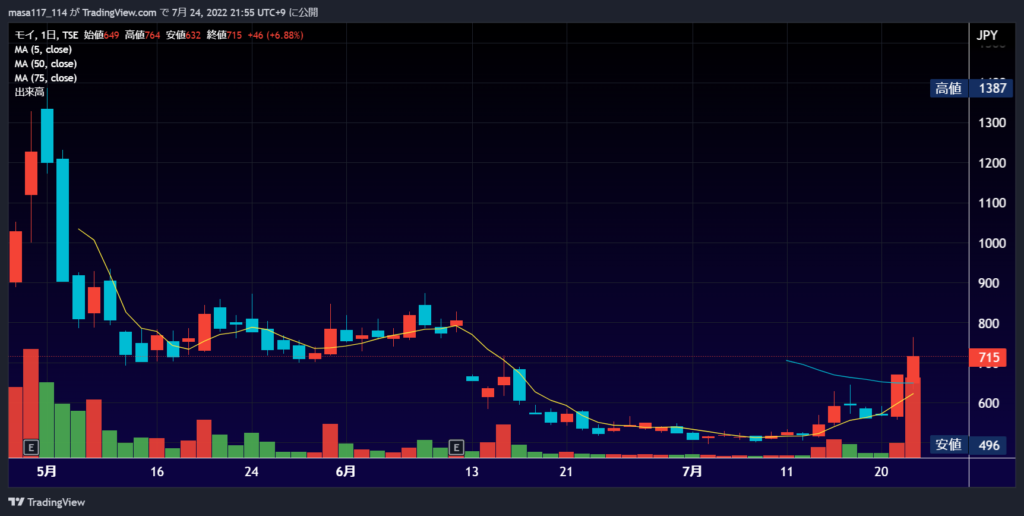Viewport: 1024px width, 516px height.
Task: Click the TradingView.com link in the header
Action: pyautogui.click(x=120, y=12)
